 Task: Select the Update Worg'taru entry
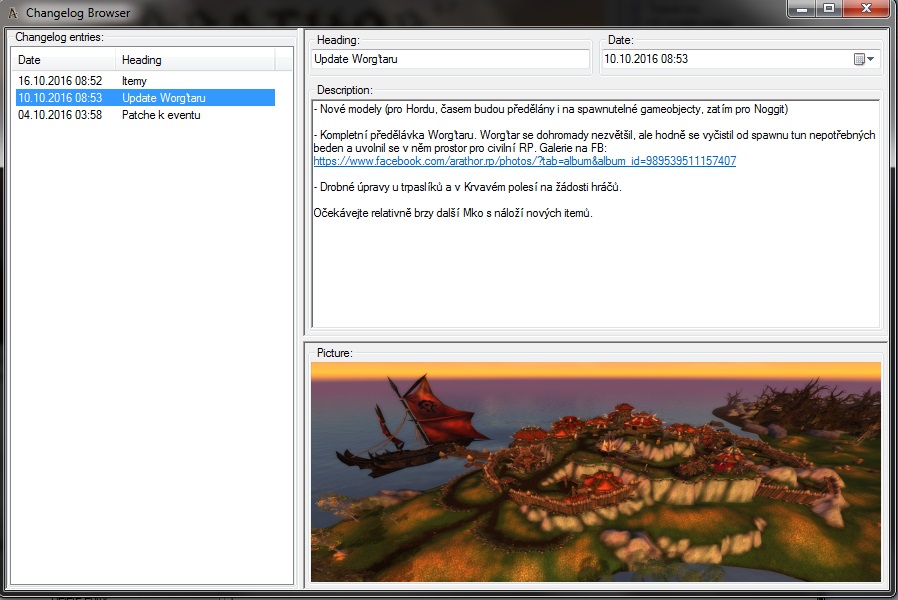click(x=164, y=98)
